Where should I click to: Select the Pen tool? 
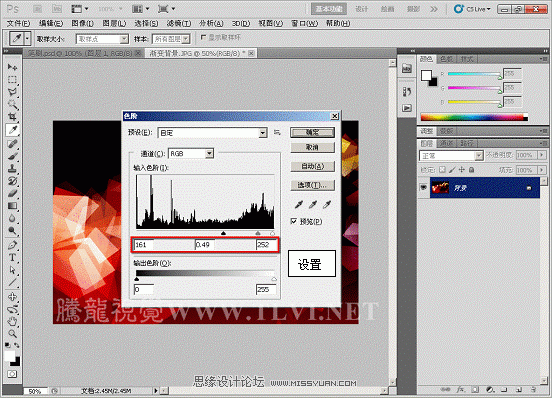click(12, 245)
